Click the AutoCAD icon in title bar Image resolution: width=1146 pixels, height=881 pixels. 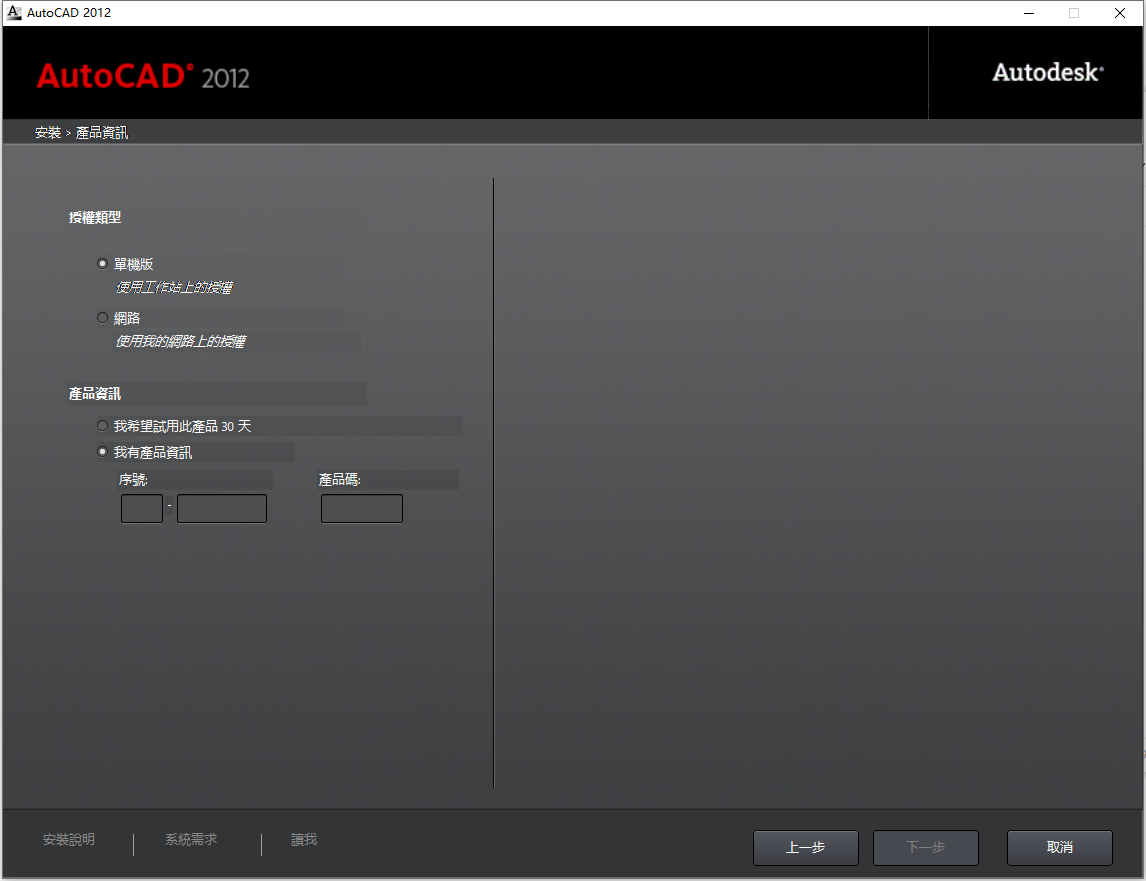[x=14, y=12]
